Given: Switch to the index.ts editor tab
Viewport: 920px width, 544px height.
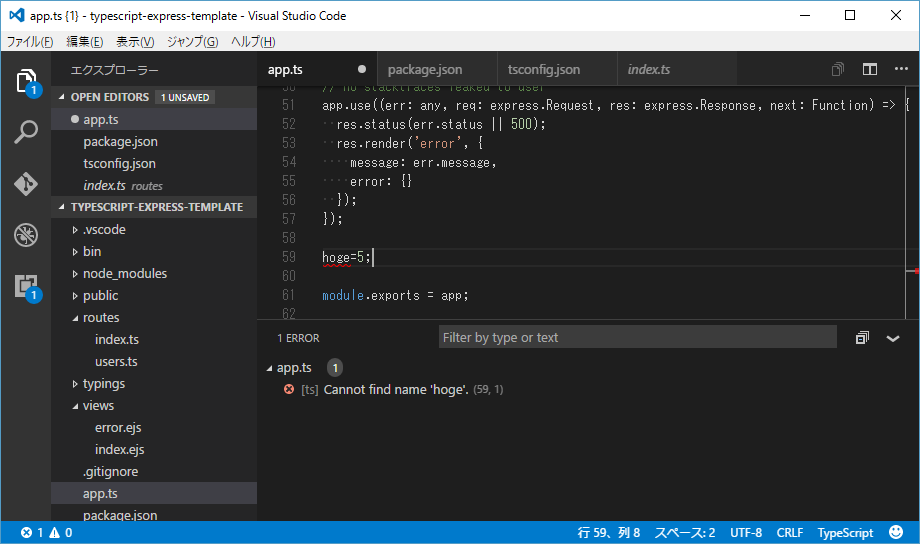Looking at the screenshot, I should tap(677, 69).
